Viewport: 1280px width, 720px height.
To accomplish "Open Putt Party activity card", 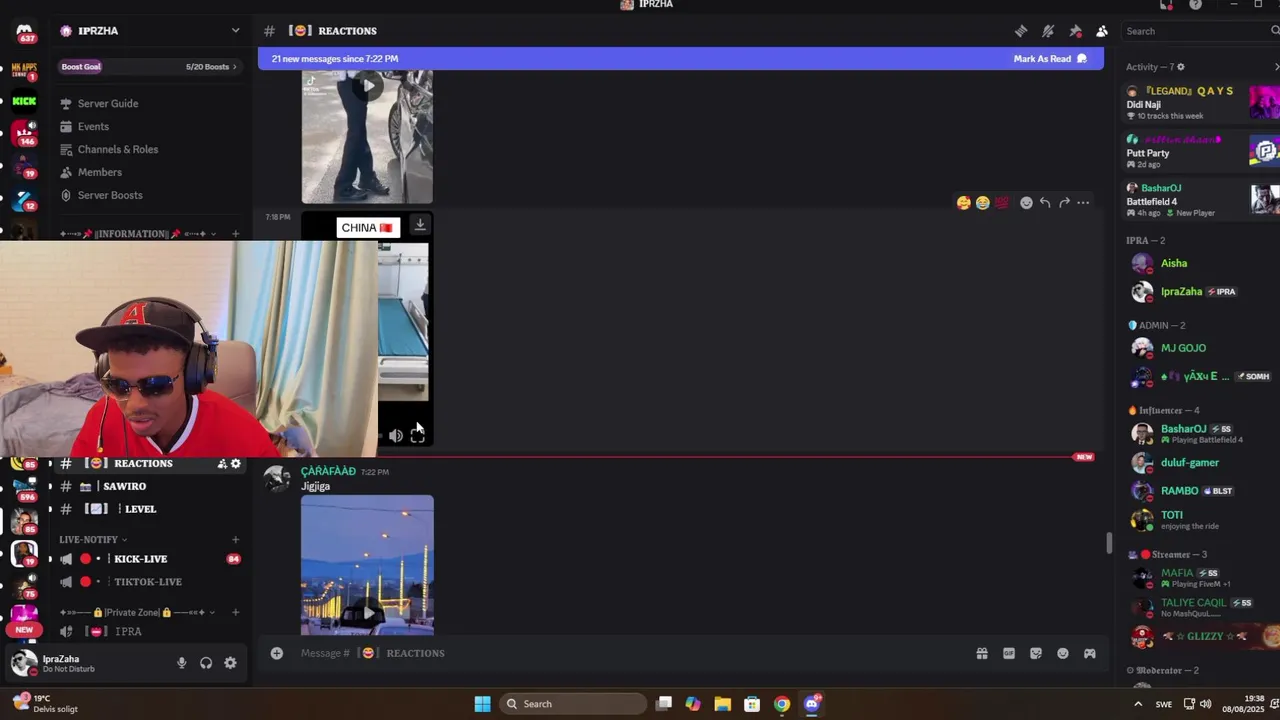I will (1202, 151).
